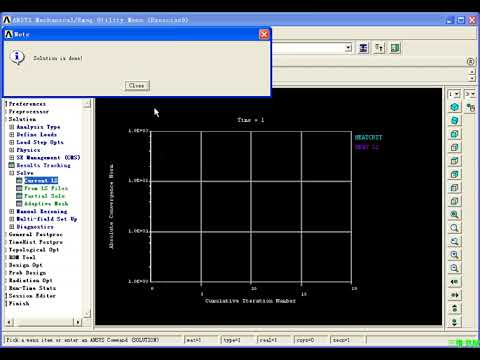Image resolution: width=480 pixels, height=360 pixels.
Task: Expand the SE Management (CMS) node
Action: [x=12, y=158]
